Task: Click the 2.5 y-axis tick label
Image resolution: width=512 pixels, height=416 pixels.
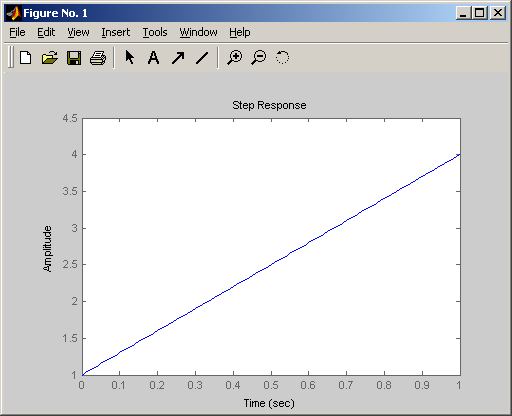Action: tap(70, 264)
